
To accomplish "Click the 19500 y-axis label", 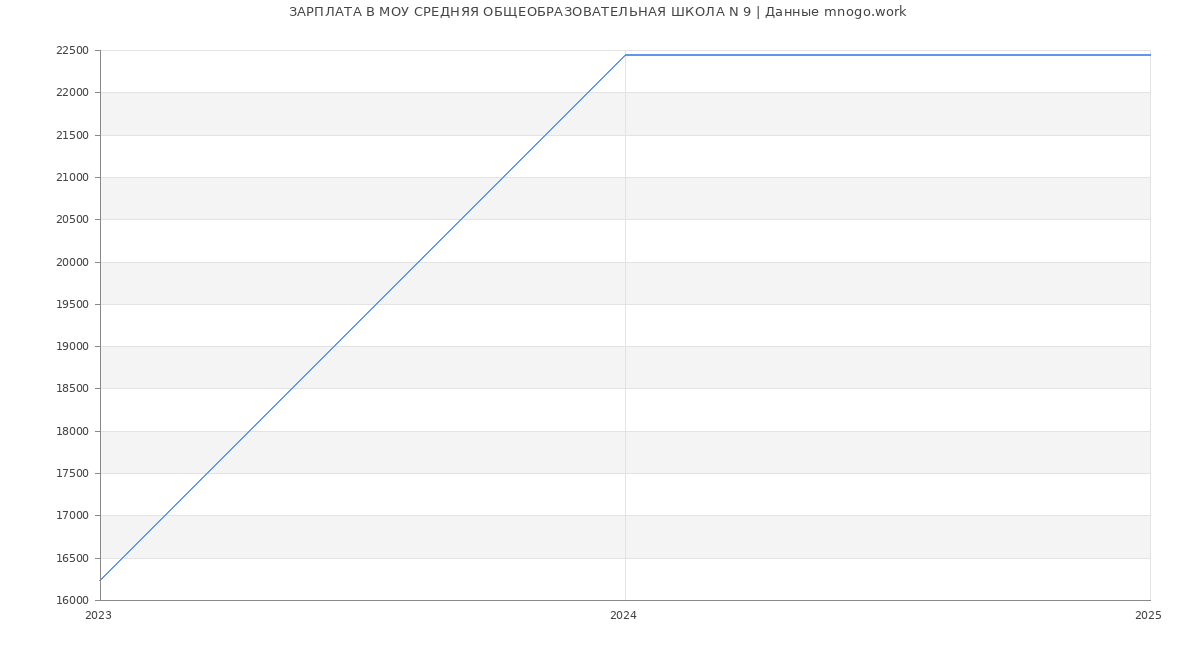I will coord(73,305).
